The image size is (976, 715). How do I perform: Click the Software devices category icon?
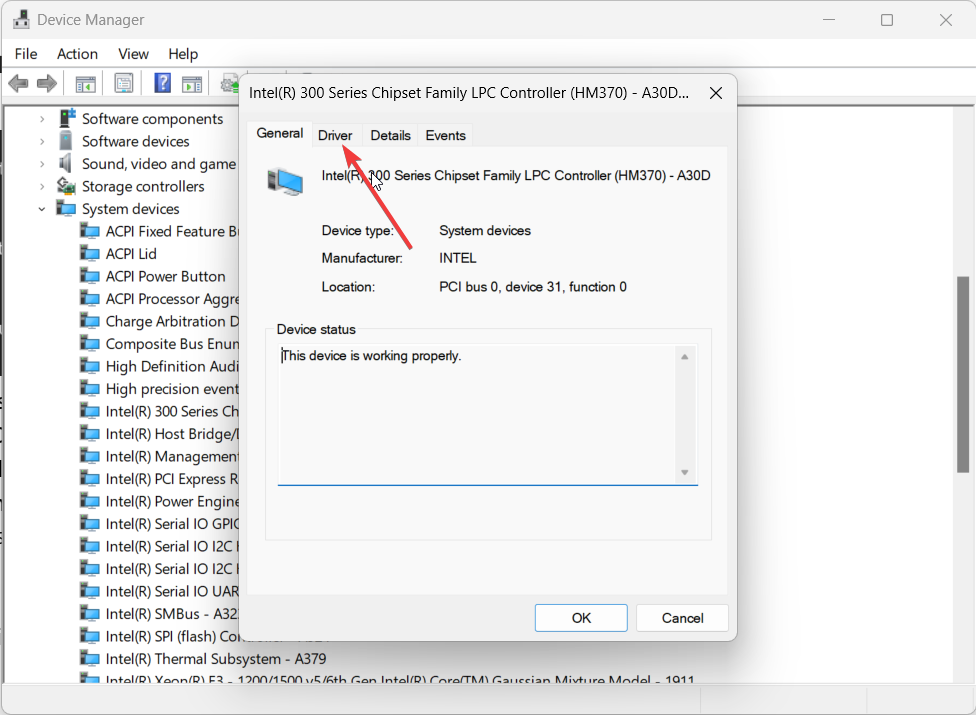coord(65,141)
